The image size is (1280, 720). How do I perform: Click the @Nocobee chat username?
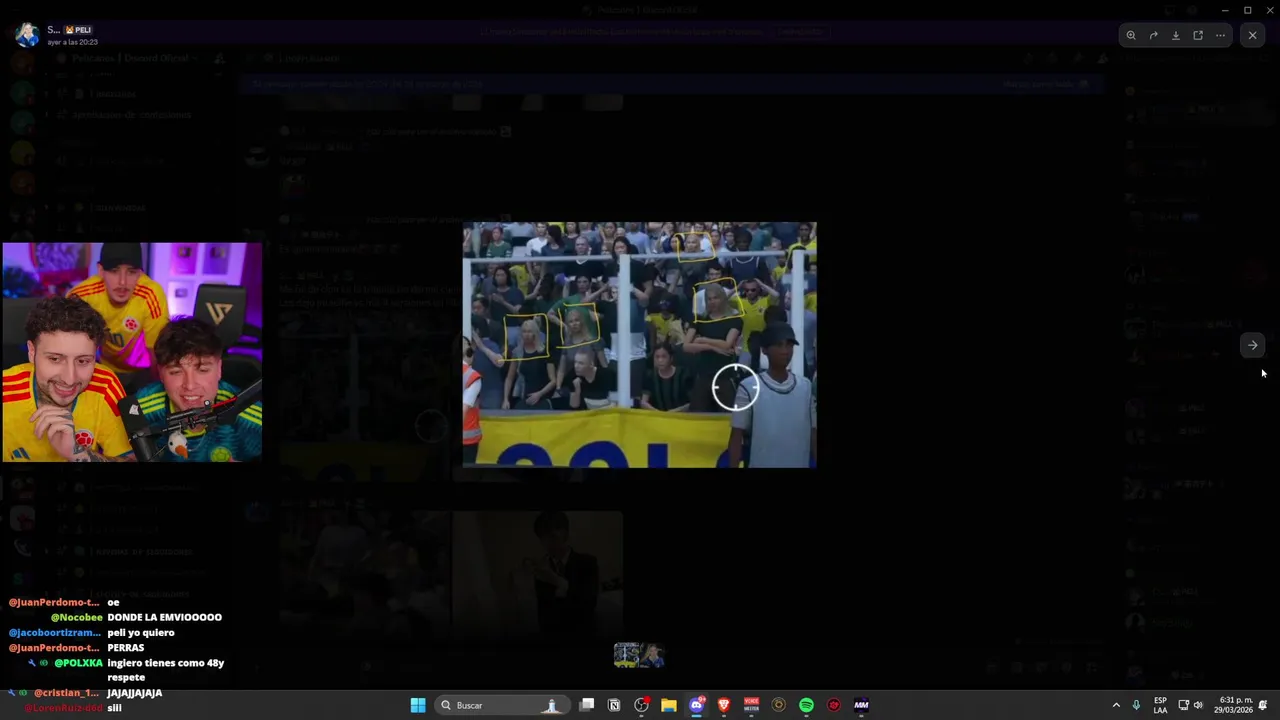(77, 617)
